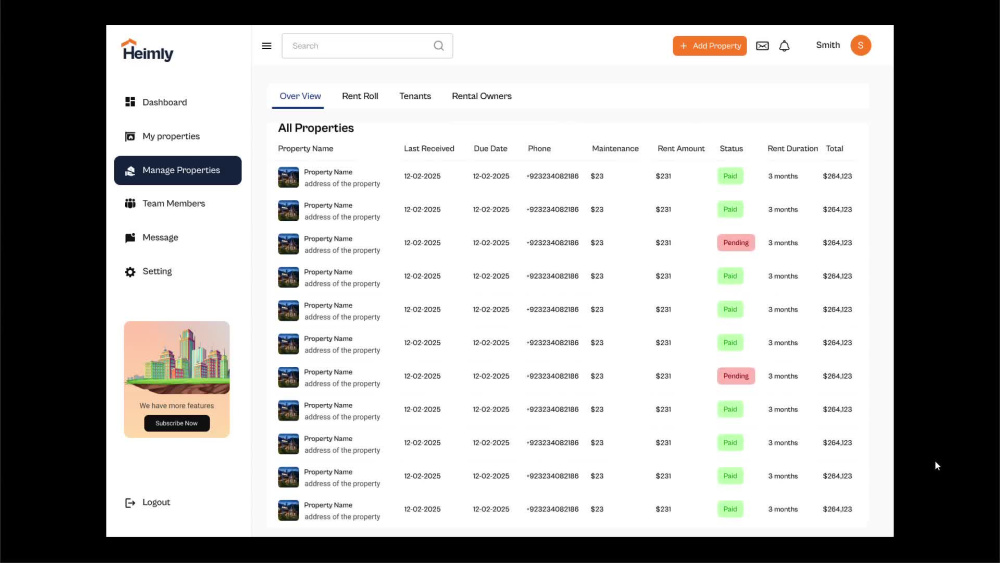Screen dimensions: 1000x563
Task: Click the My properties sidebar icon
Action: click(130, 136)
